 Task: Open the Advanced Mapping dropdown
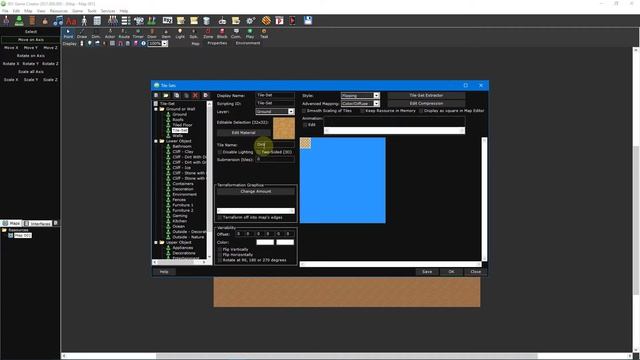click(x=360, y=104)
